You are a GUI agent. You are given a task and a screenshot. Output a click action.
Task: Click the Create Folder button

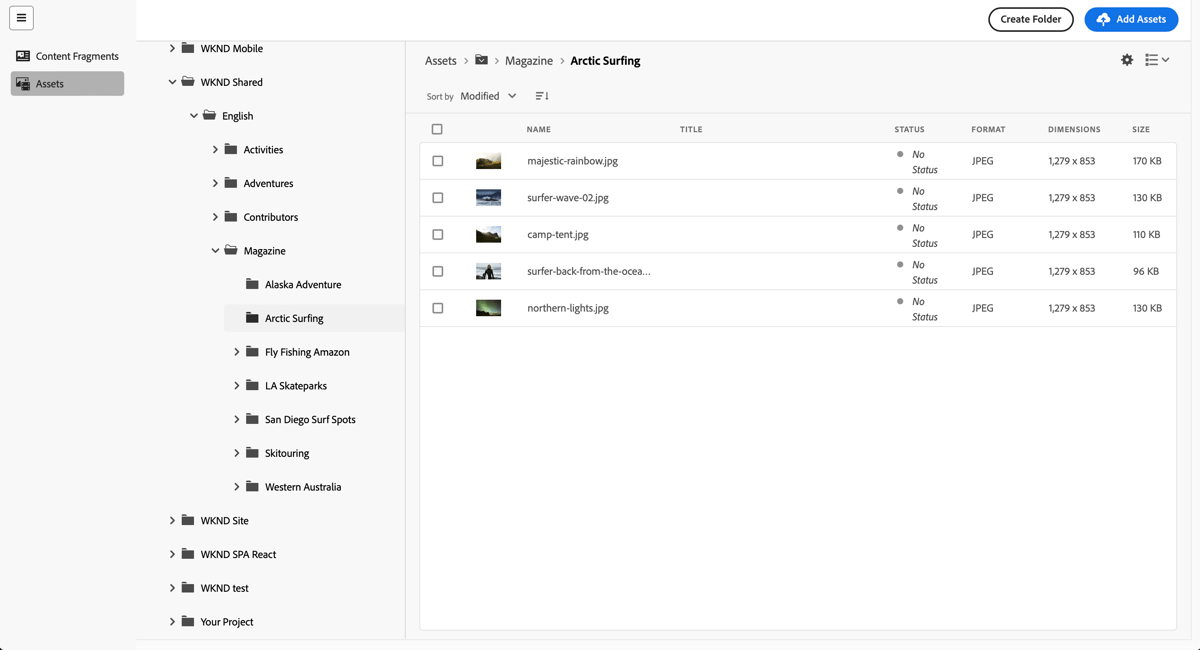click(1030, 19)
